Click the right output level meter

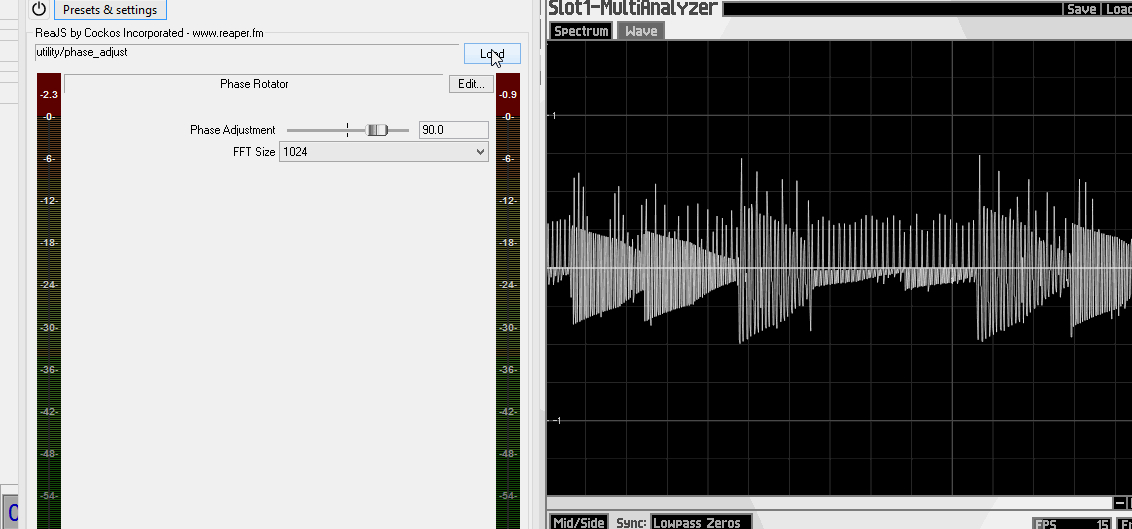508,300
